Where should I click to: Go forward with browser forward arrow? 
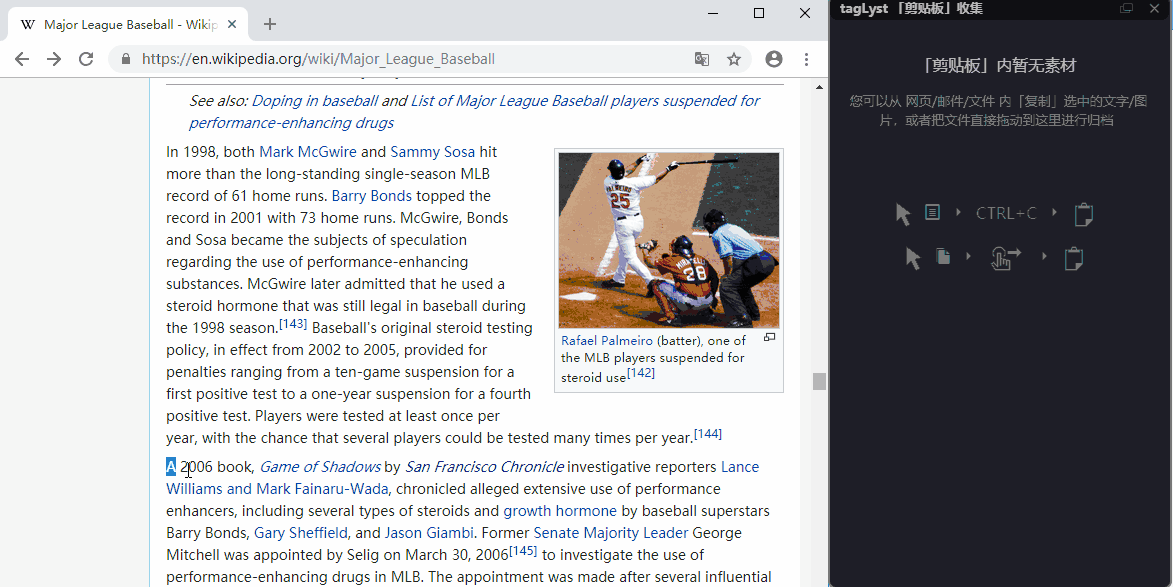click(x=54, y=59)
